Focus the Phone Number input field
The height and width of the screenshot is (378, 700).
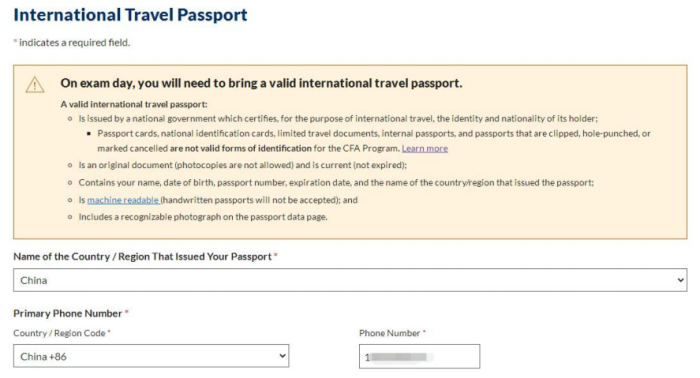(x=419, y=357)
